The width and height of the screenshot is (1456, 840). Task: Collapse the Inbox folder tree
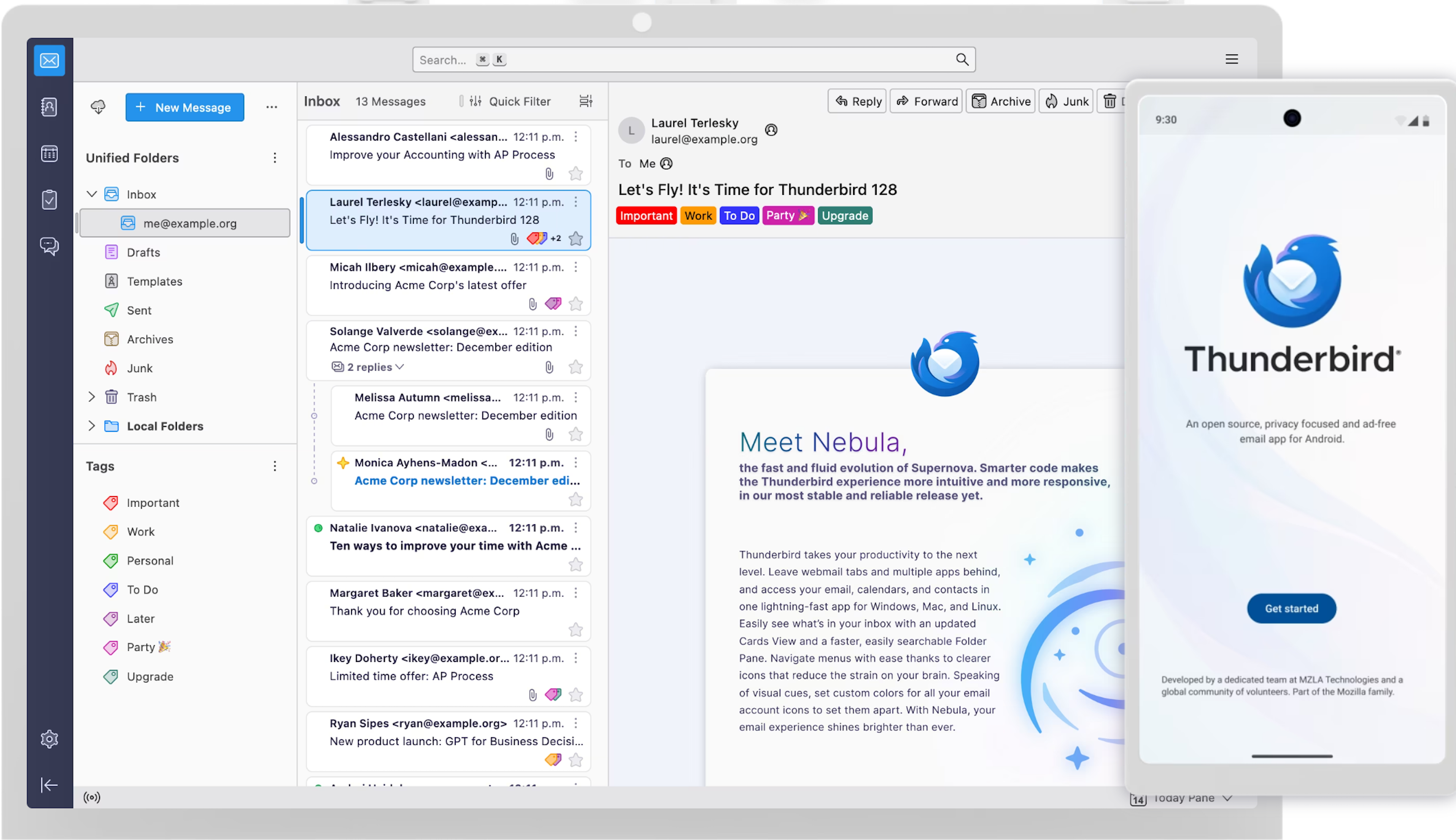[x=91, y=194]
